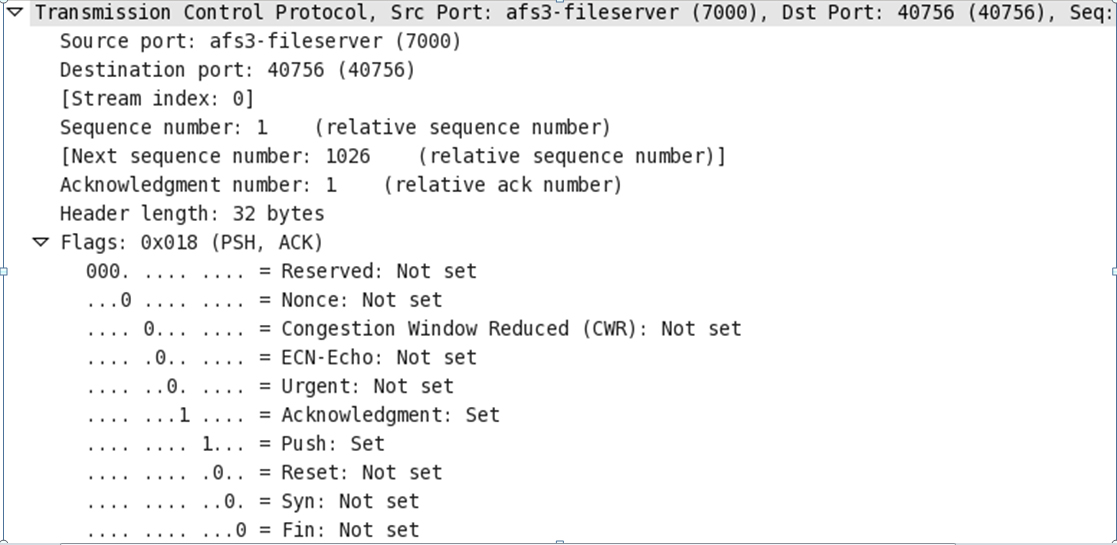Click the Header length 32 bytes row

point(192,214)
